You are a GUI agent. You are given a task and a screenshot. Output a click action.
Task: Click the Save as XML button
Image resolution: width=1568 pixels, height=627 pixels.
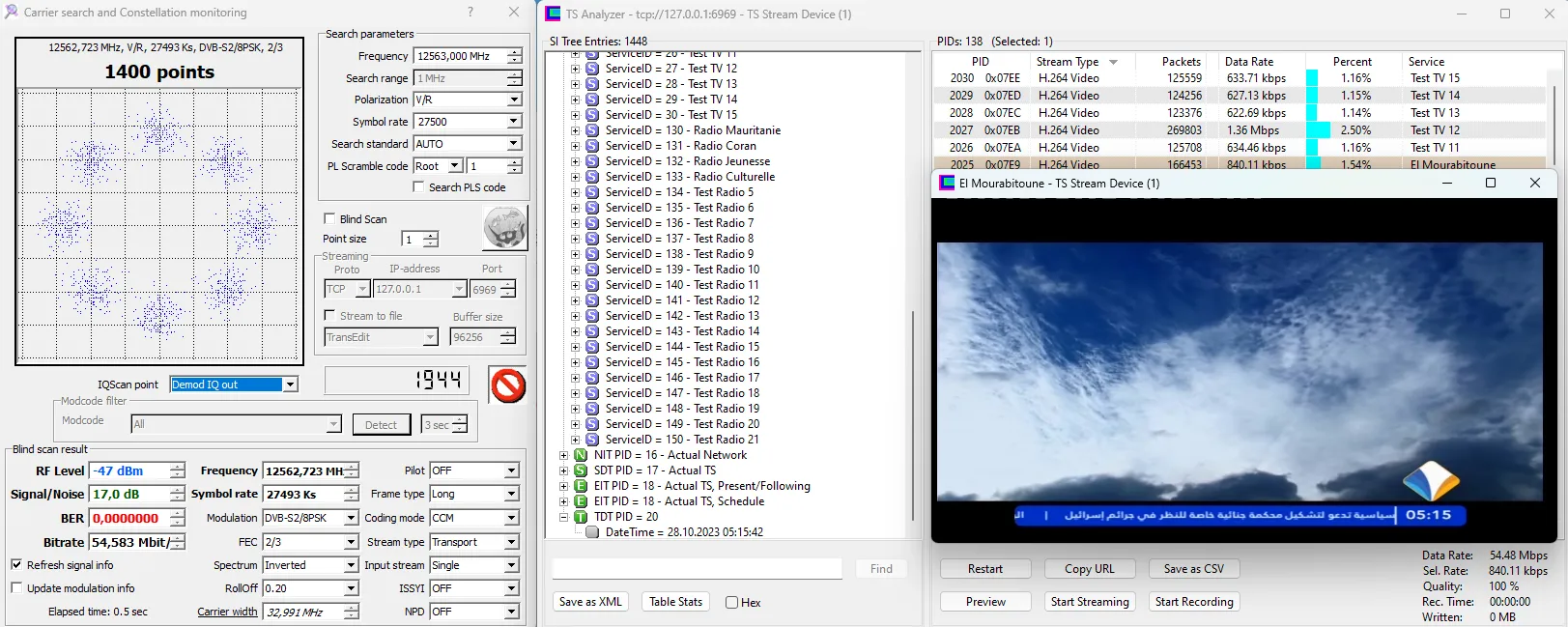pos(590,602)
